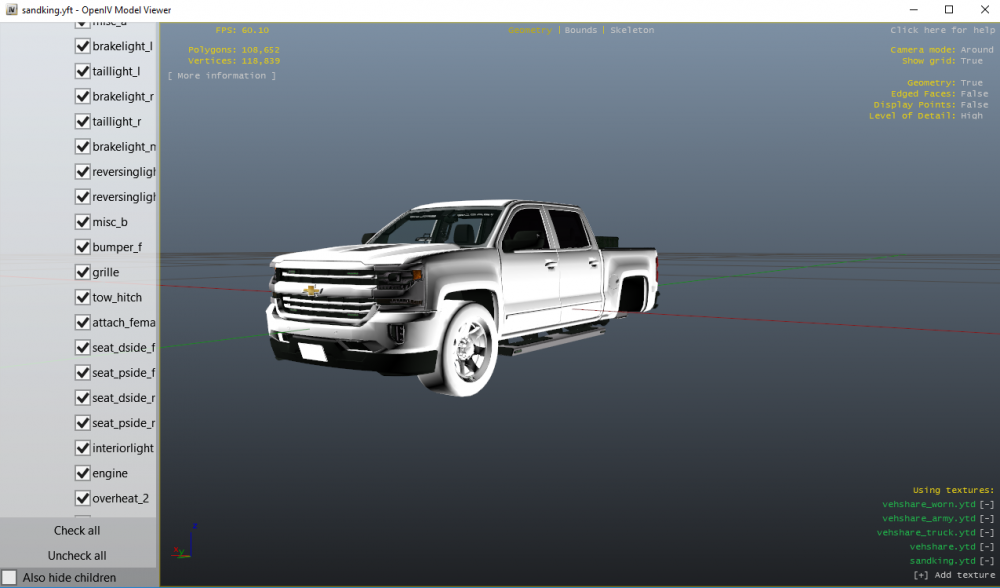Screen dimensions: 1000x588
Task: Change Level of Detail High setting
Action: [971, 115]
